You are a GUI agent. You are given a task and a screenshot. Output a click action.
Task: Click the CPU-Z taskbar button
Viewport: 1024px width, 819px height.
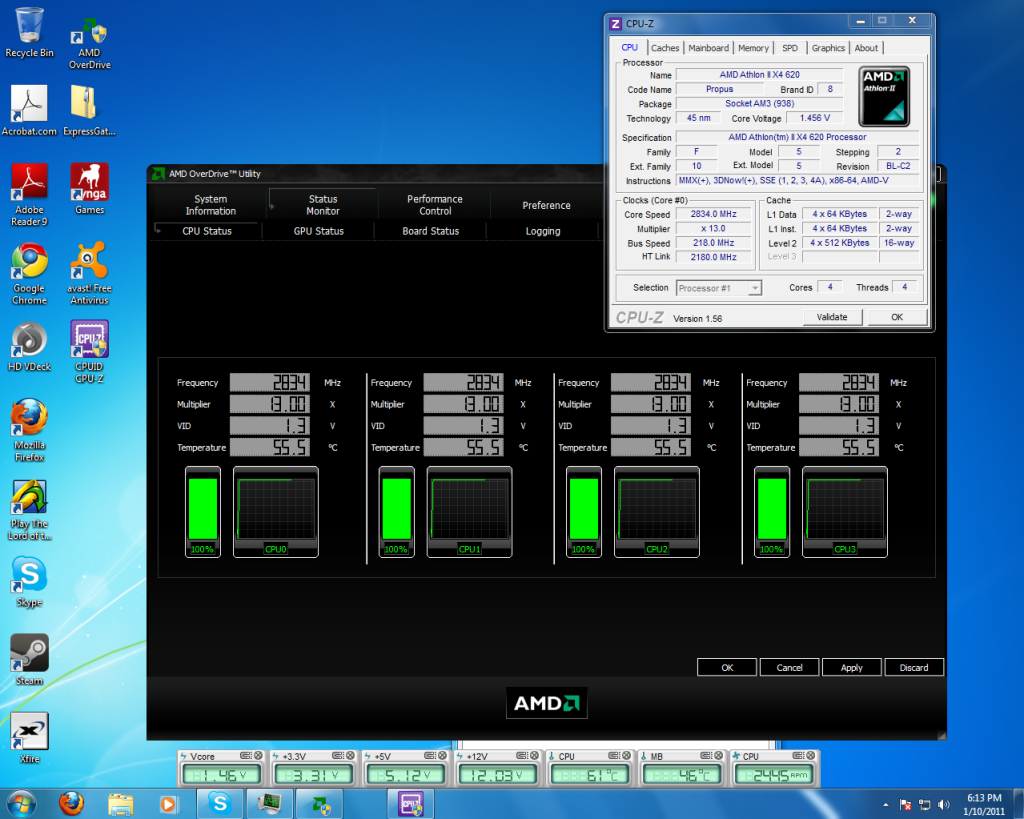pos(411,804)
